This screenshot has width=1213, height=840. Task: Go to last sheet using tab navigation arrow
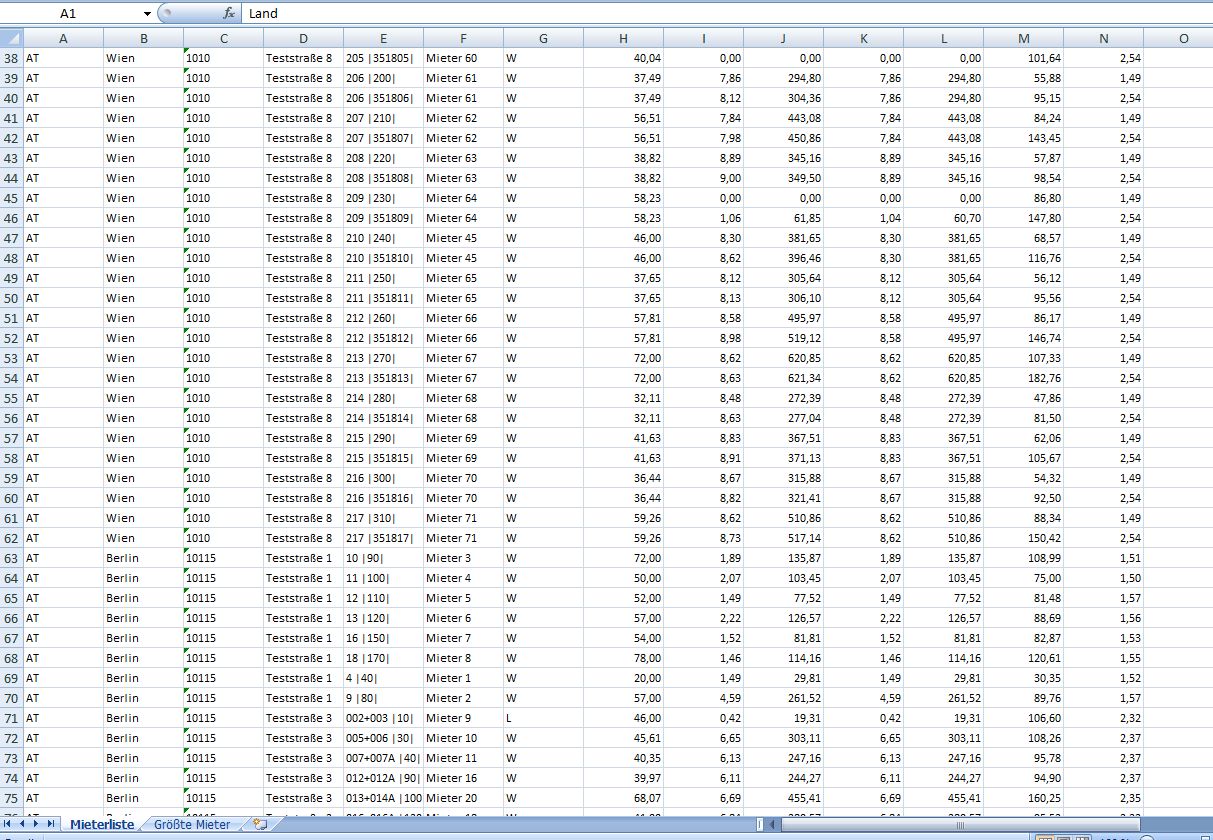53,825
